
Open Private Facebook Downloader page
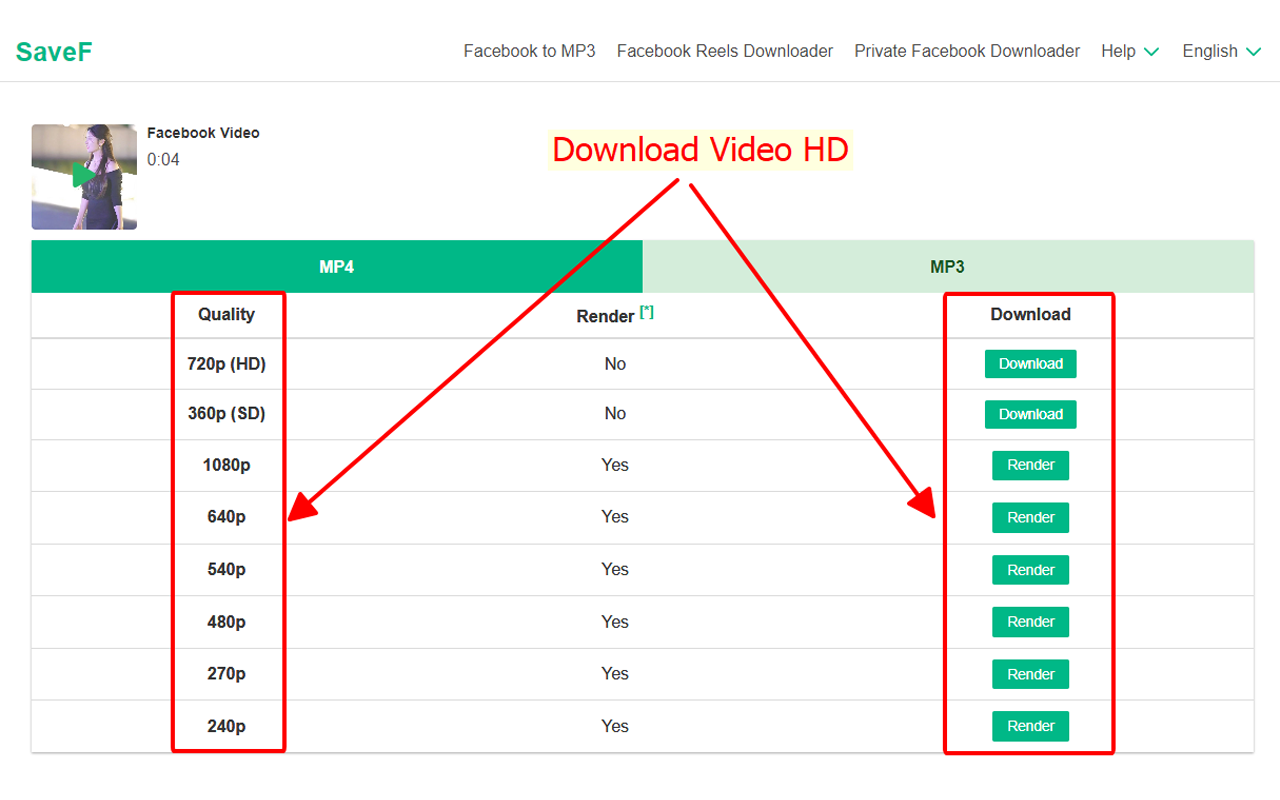(x=966, y=51)
